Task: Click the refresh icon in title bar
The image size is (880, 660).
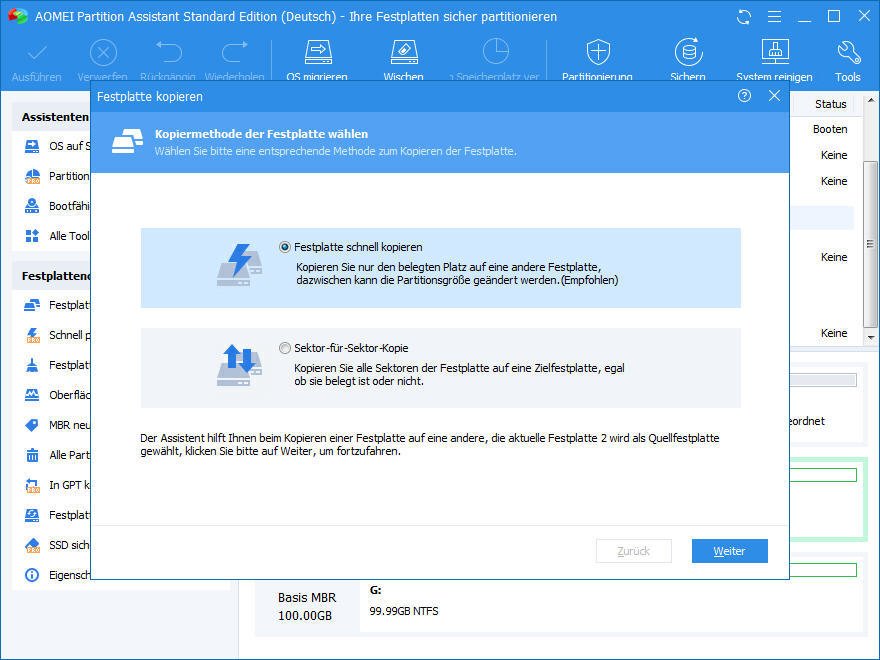Action: pyautogui.click(x=744, y=17)
